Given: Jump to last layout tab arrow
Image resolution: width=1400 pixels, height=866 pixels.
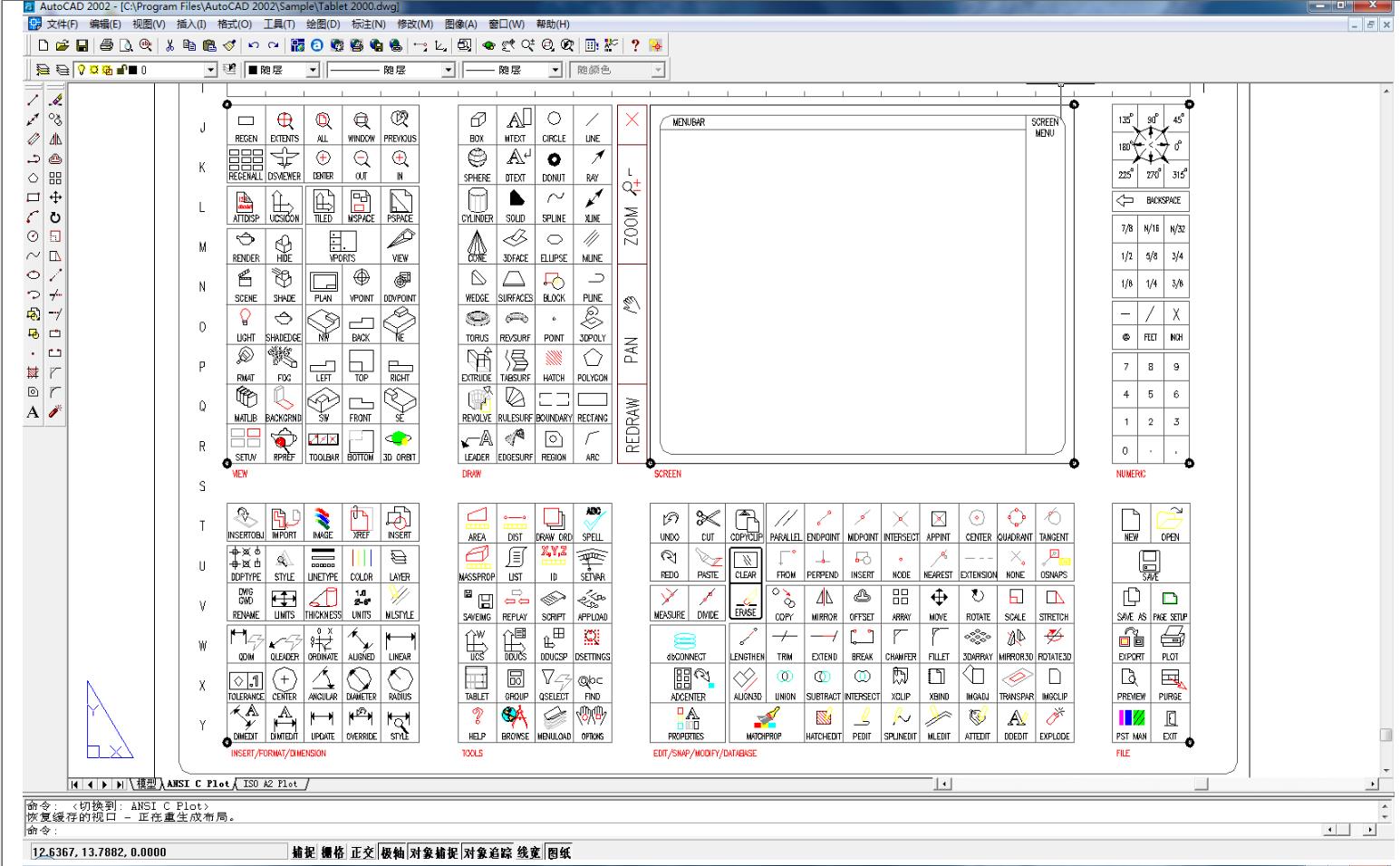Looking at the screenshot, I should coord(120,784).
